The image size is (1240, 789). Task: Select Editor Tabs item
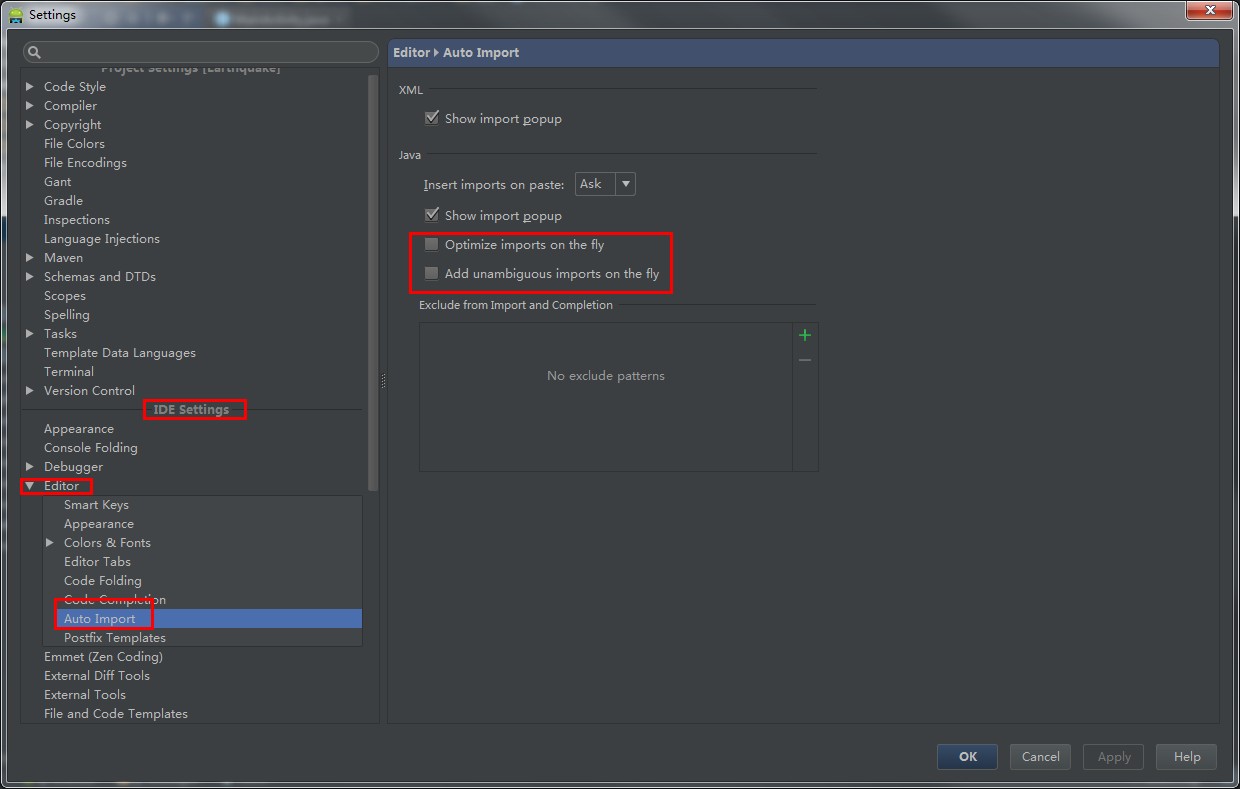(97, 562)
